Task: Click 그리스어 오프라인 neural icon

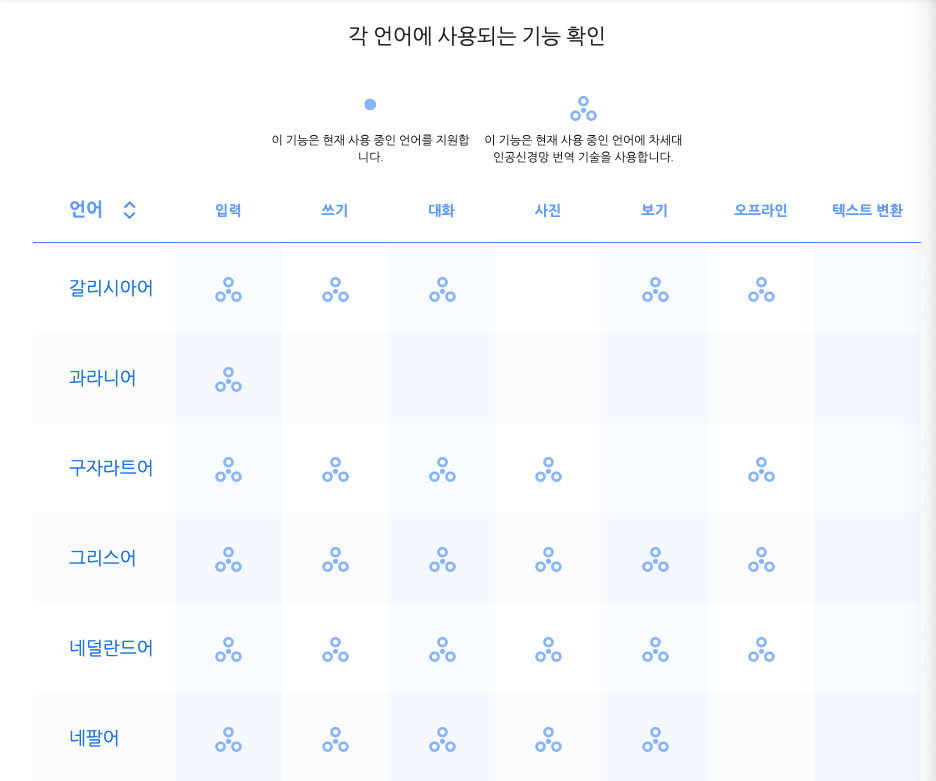Action: coord(761,560)
